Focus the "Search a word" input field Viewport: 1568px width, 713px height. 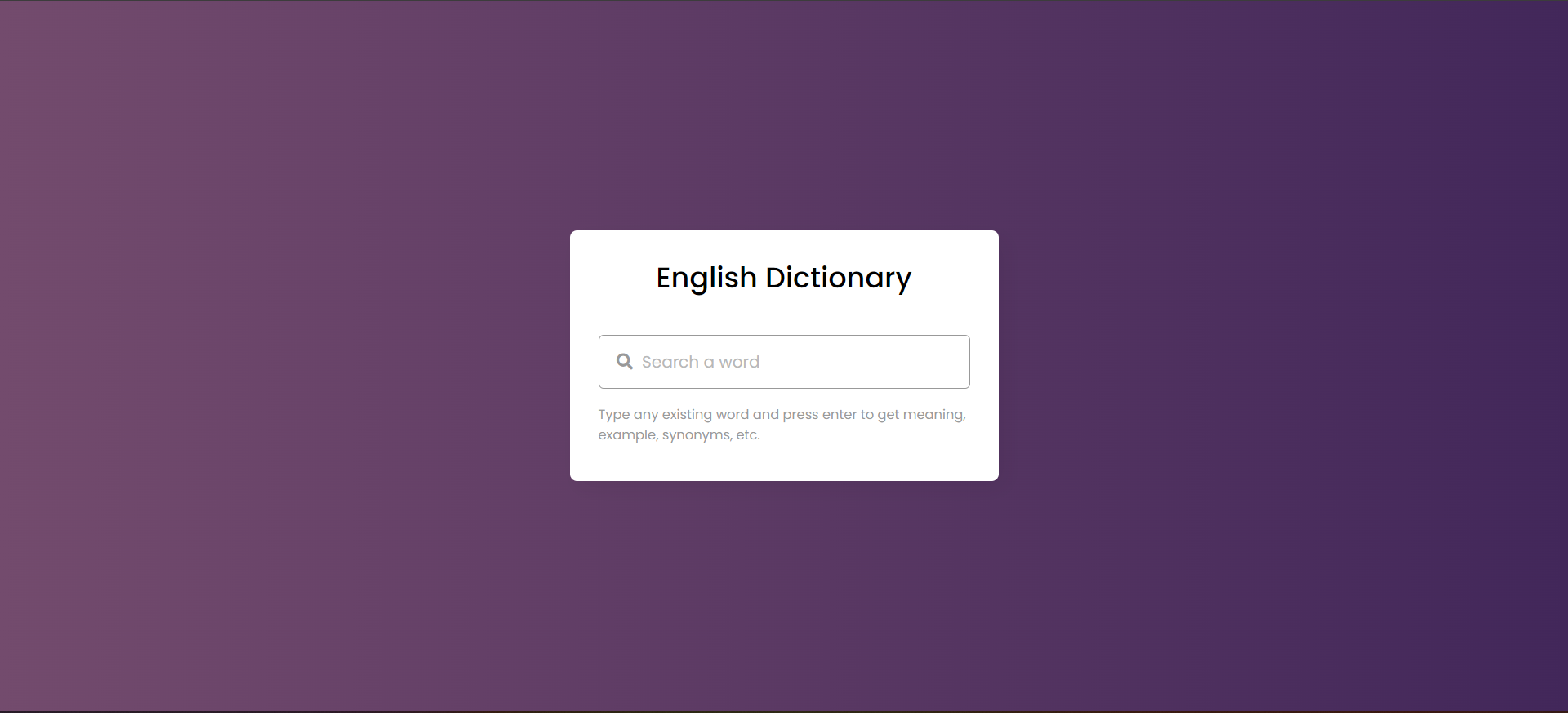pyautogui.click(x=784, y=362)
